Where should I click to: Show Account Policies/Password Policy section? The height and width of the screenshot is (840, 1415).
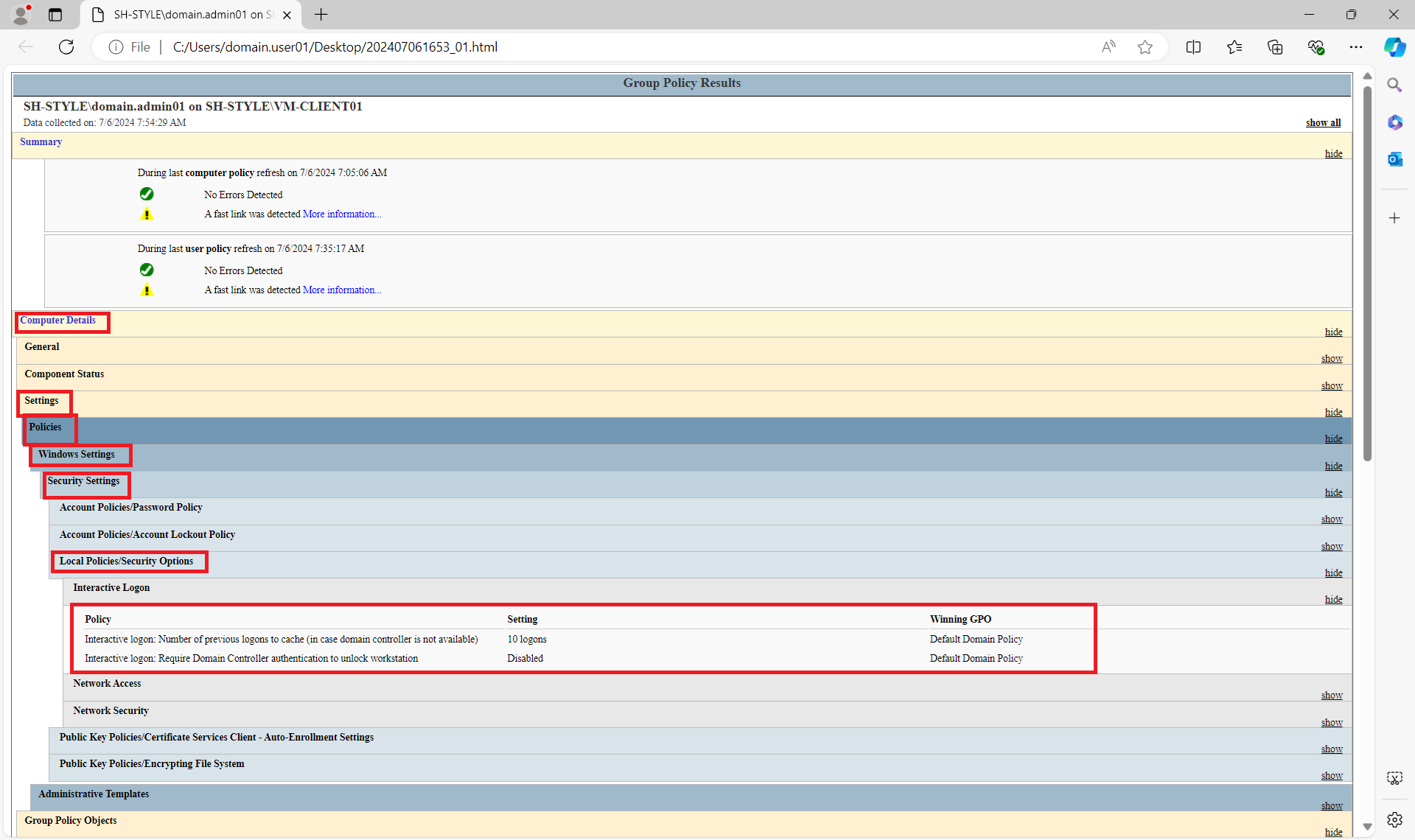pos(1331,519)
